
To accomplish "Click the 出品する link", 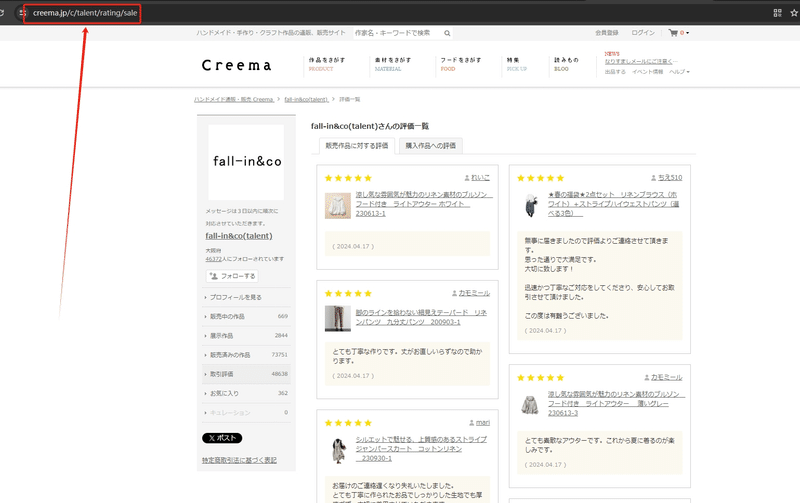I will pyautogui.click(x=615, y=72).
